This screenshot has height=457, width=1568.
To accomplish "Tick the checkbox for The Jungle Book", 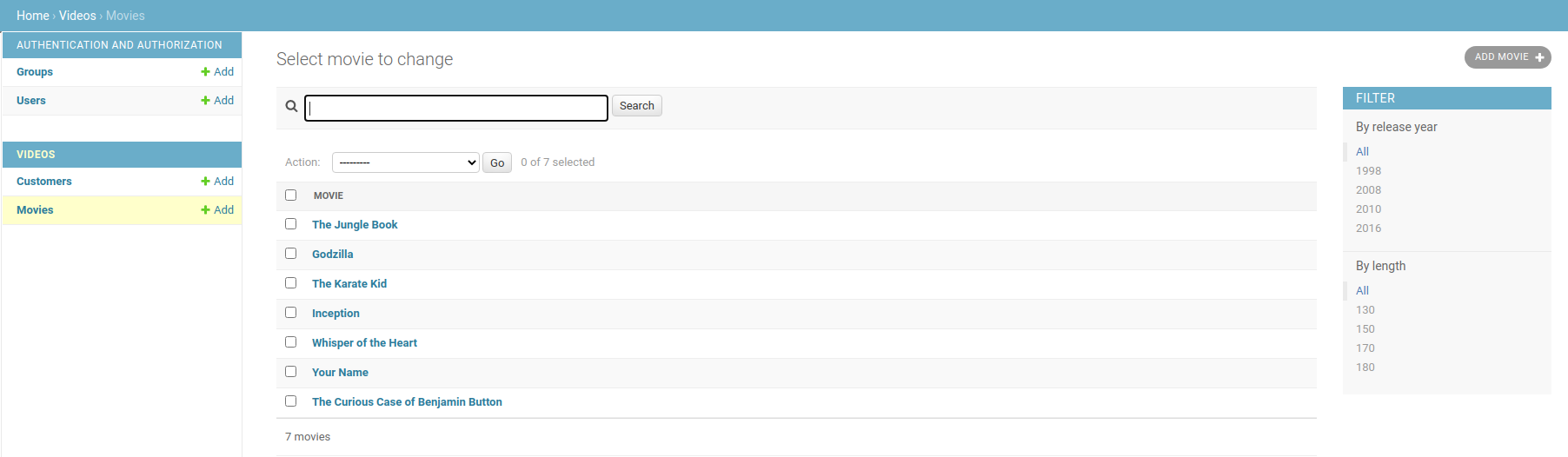I will [x=291, y=224].
